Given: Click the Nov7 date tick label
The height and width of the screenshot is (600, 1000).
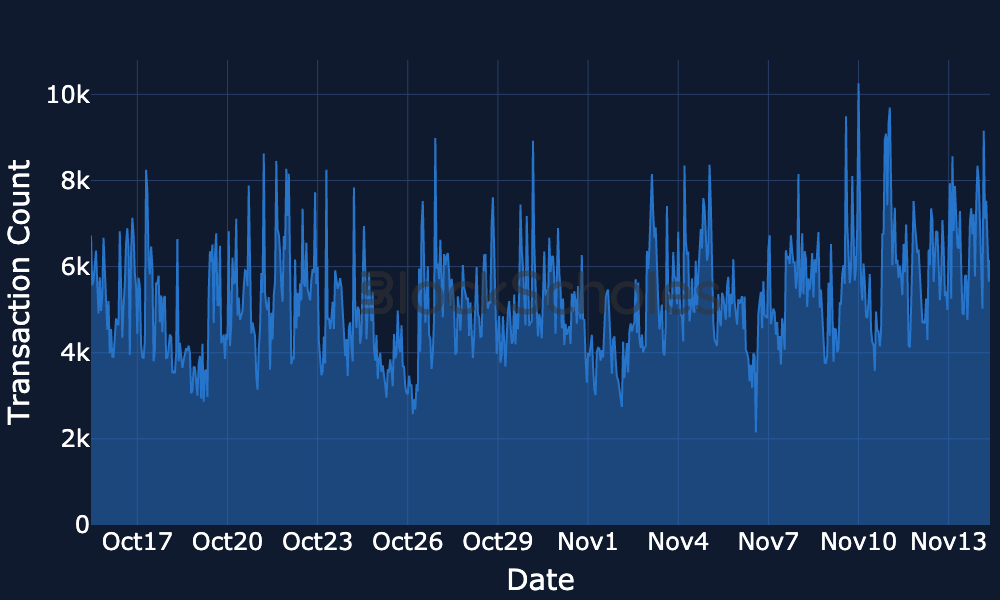Looking at the screenshot, I should click(x=768, y=542).
